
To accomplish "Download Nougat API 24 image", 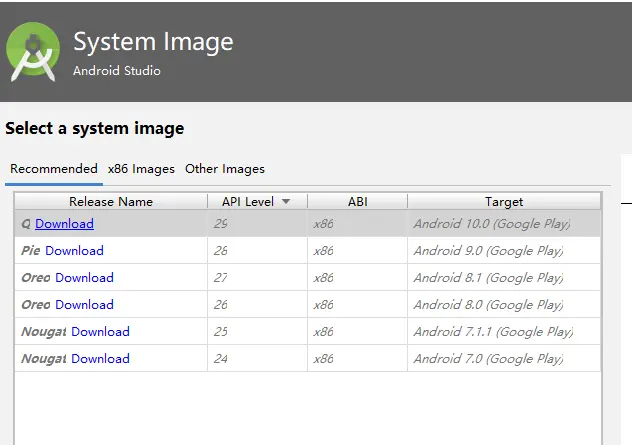I will 100,359.
